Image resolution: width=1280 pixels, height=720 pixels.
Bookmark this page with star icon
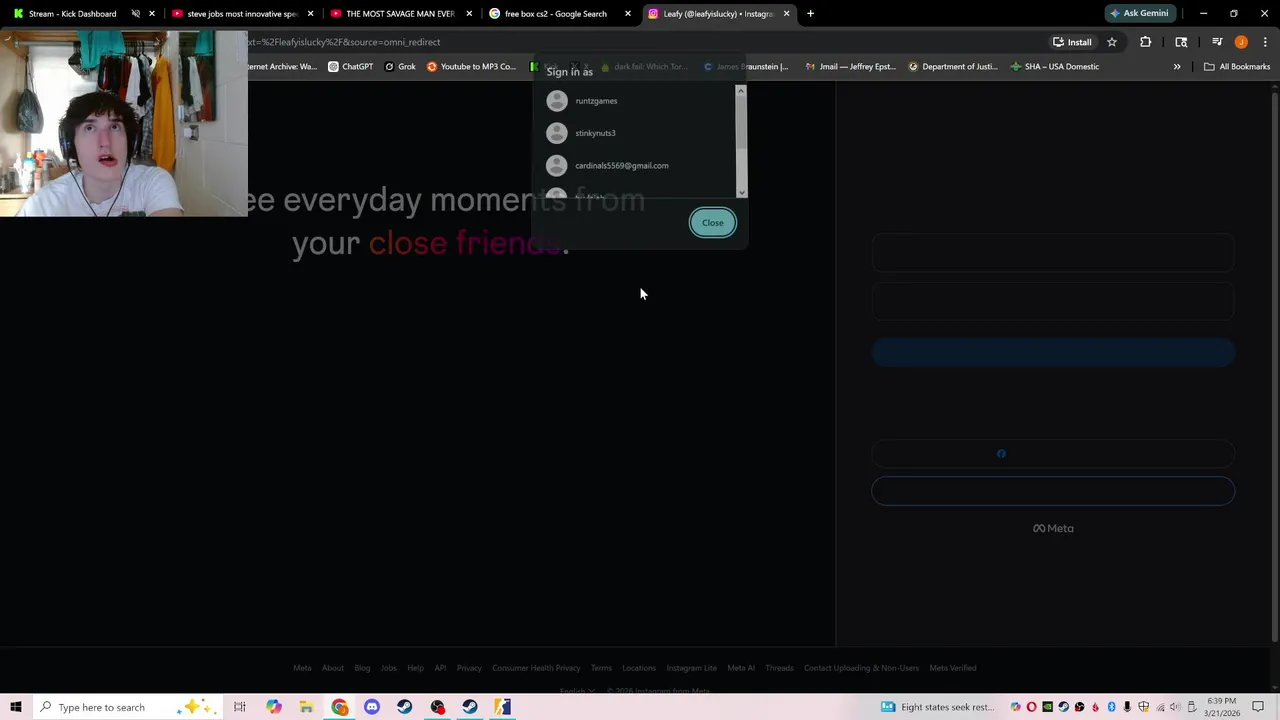[x=1111, y=42]
